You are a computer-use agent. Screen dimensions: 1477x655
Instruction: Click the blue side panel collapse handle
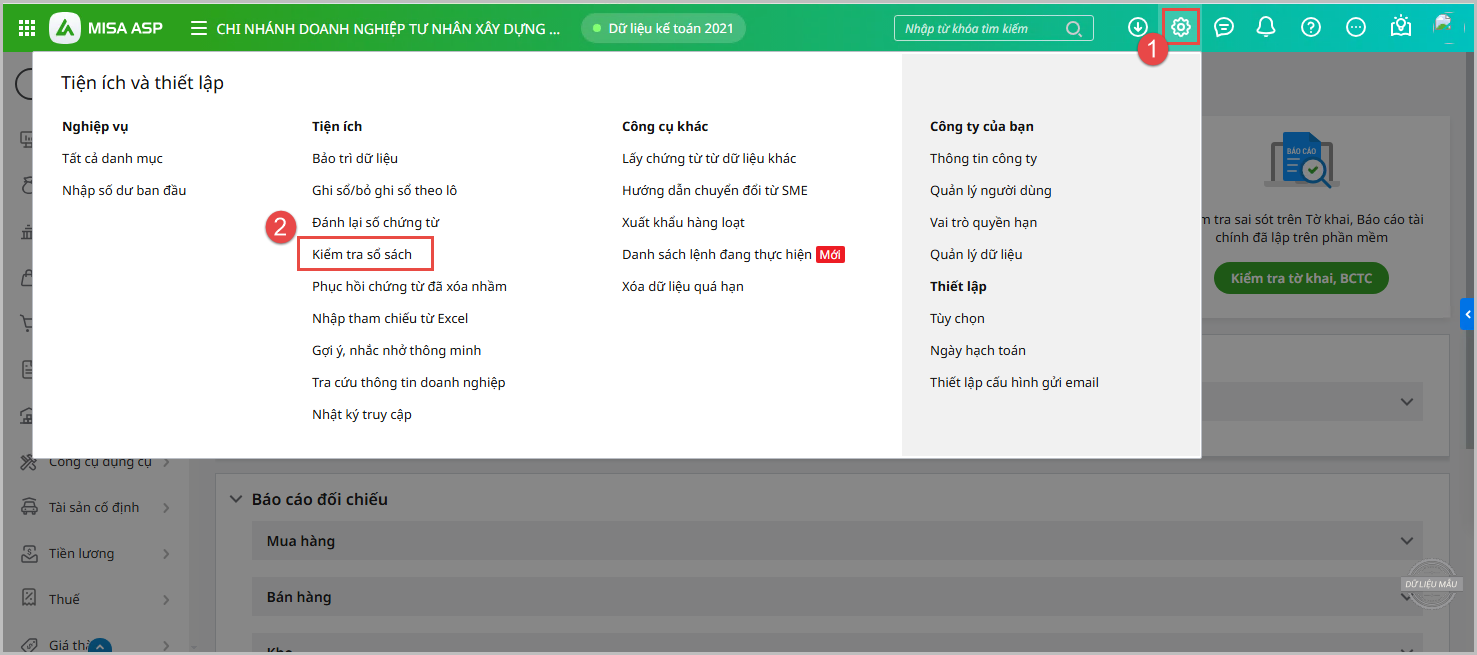coord(1467,314)
